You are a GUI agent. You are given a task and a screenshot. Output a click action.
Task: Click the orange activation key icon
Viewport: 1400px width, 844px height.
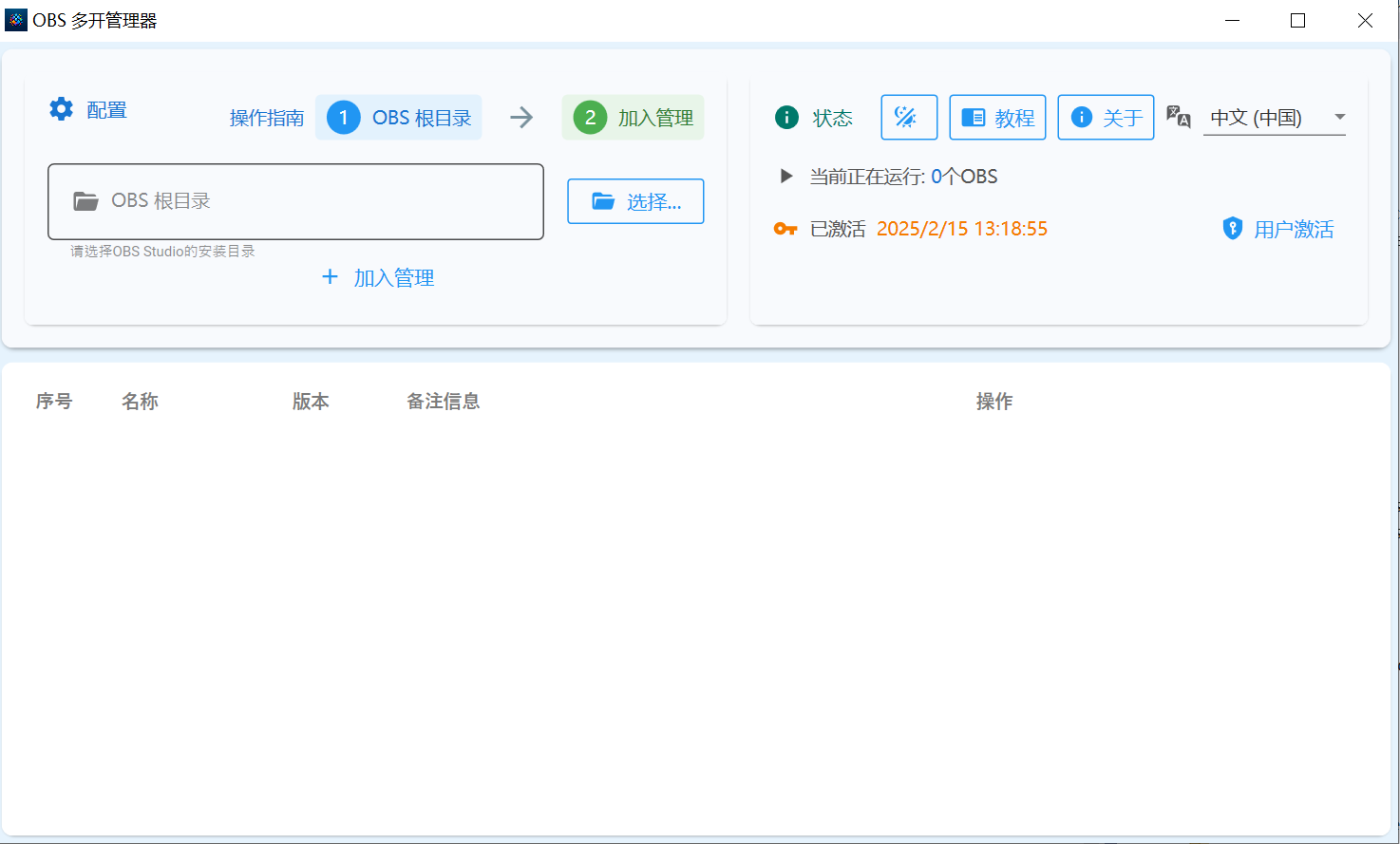coord(785,229)
